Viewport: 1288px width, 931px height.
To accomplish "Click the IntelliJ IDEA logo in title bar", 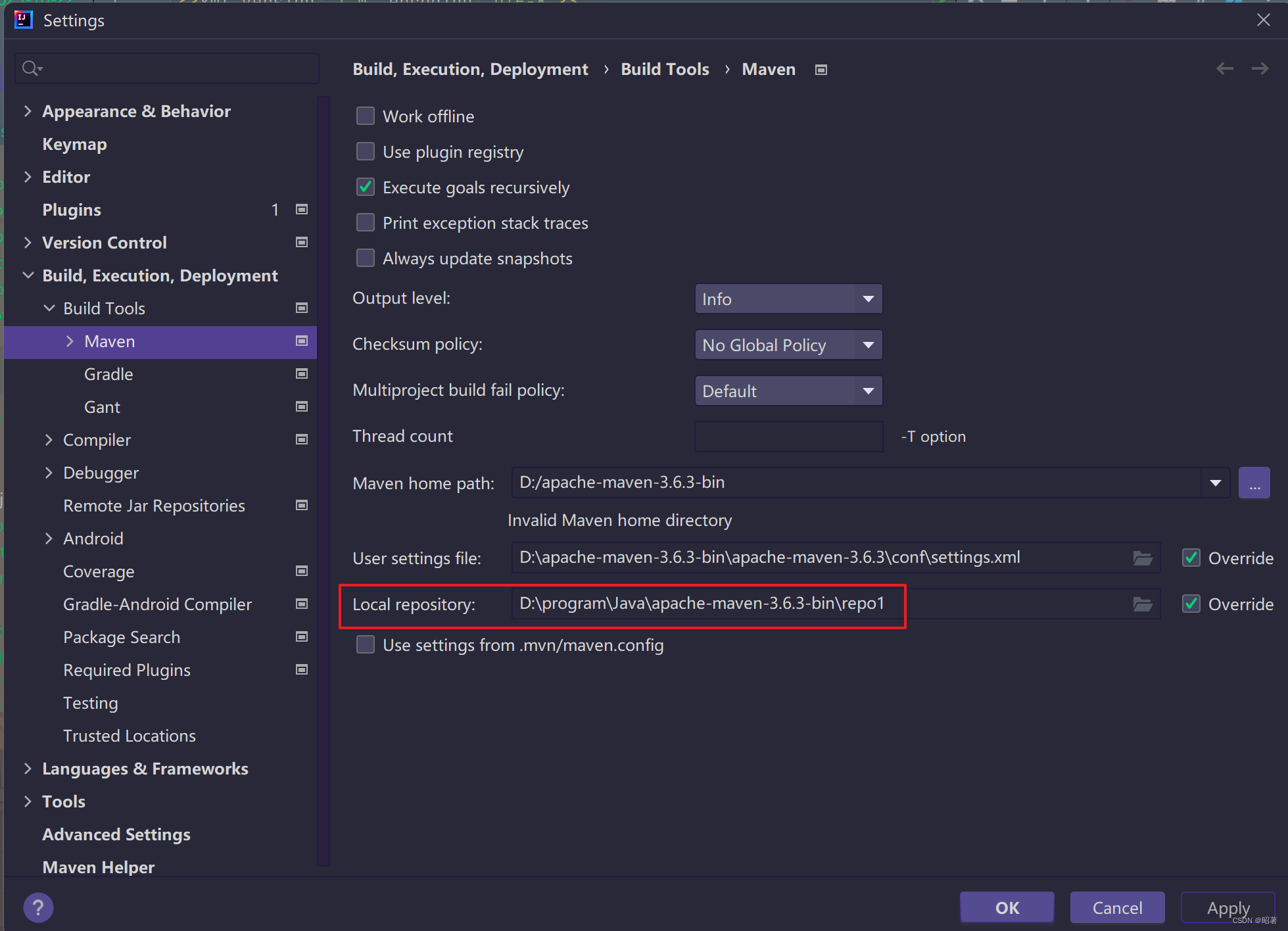I will 23,20.
